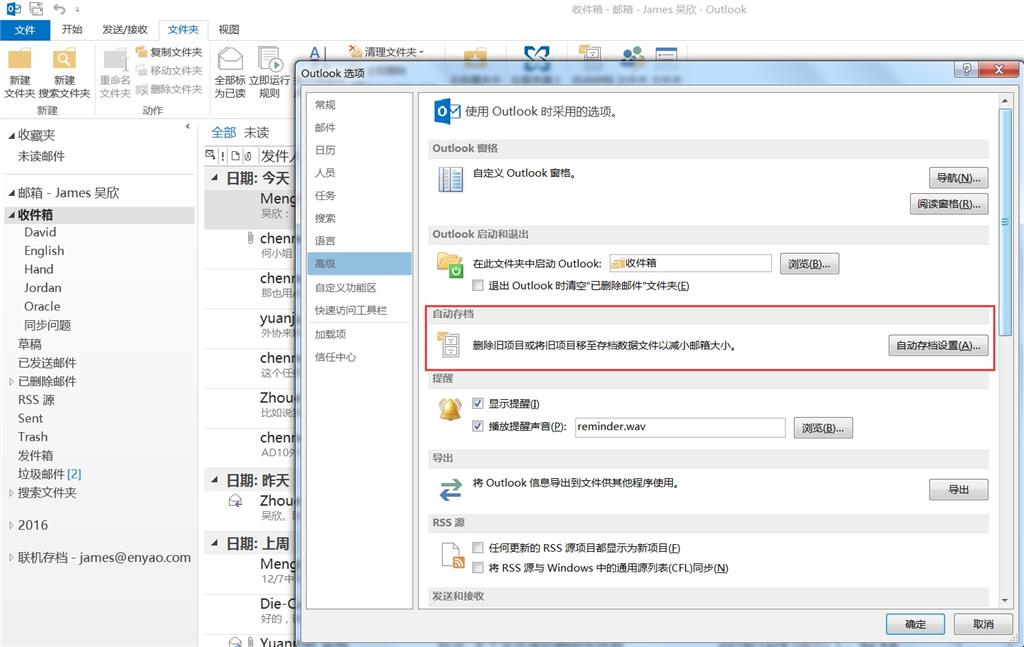Collapse the Date: Today group
The image size is (1024, 647).
[214, 178]
